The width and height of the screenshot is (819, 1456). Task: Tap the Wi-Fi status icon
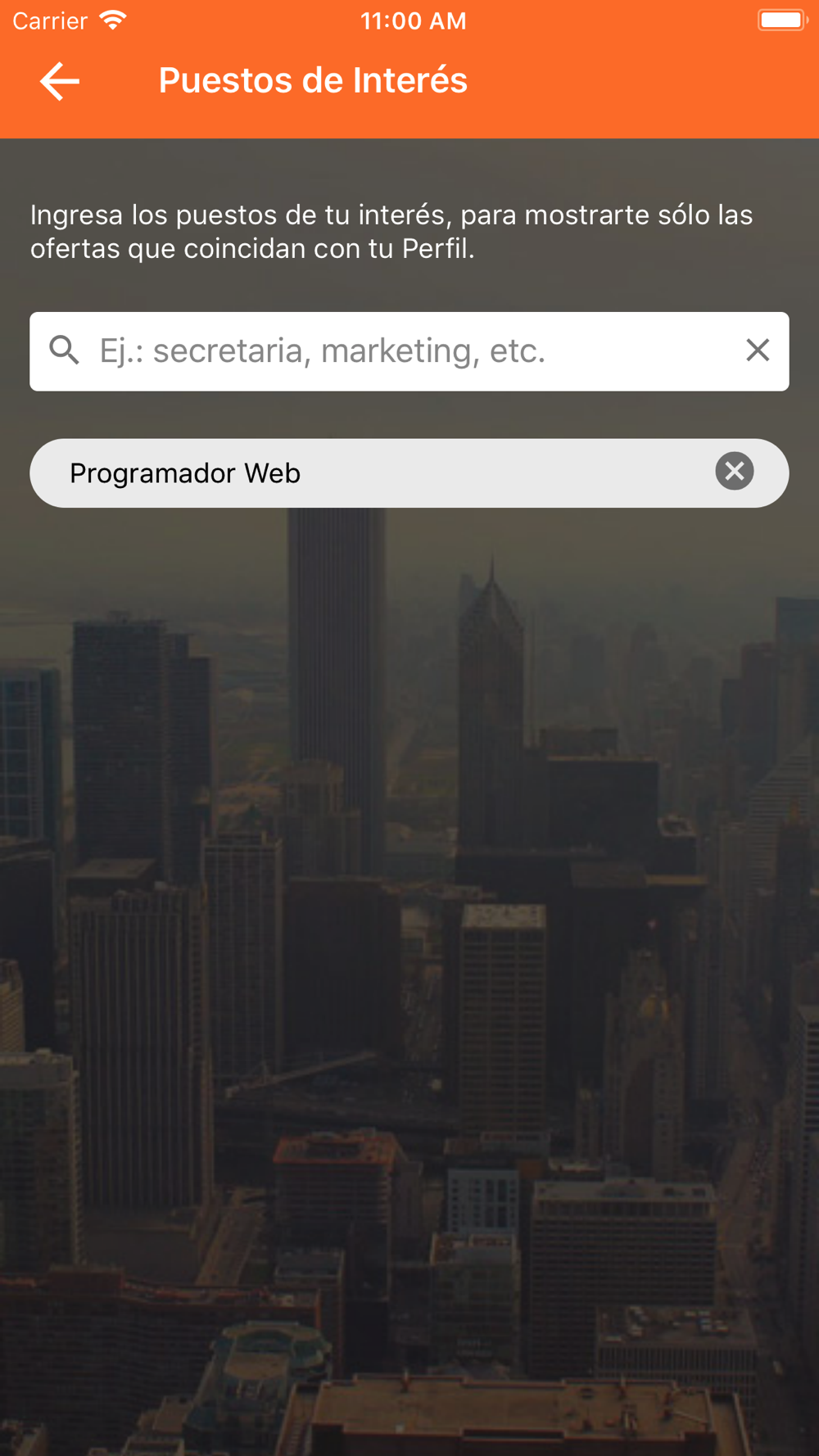click(x=113, y=20)
